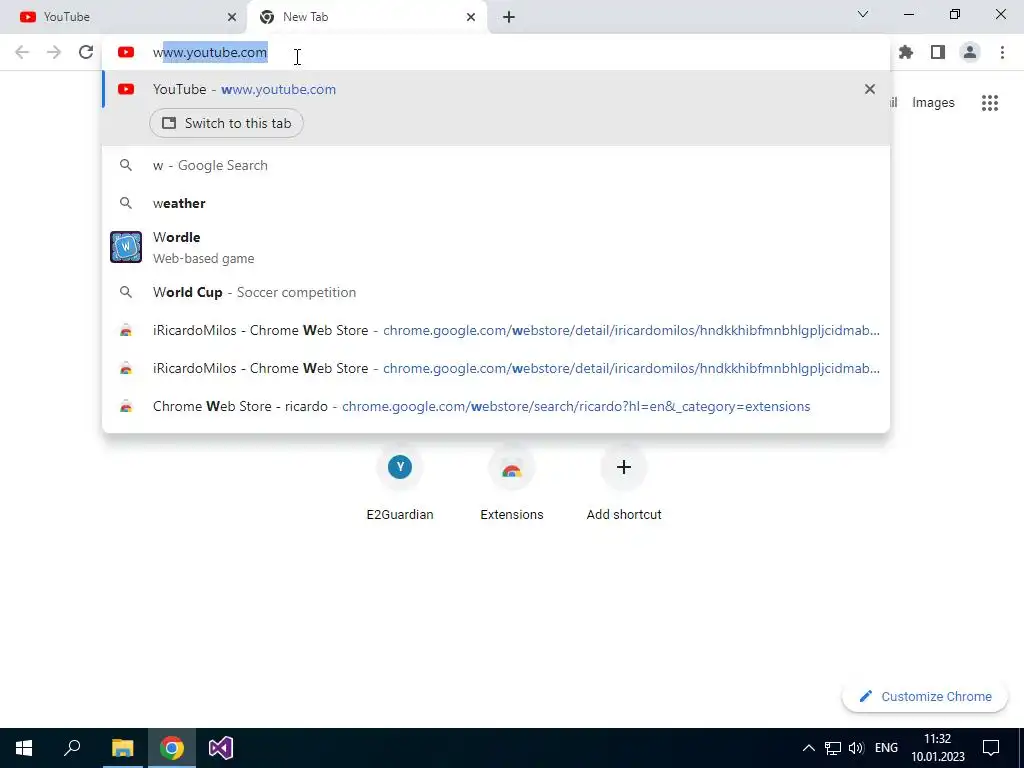1024x768 pixels.
Task: Open a new tab with plus button
Action: click(509, 17)
